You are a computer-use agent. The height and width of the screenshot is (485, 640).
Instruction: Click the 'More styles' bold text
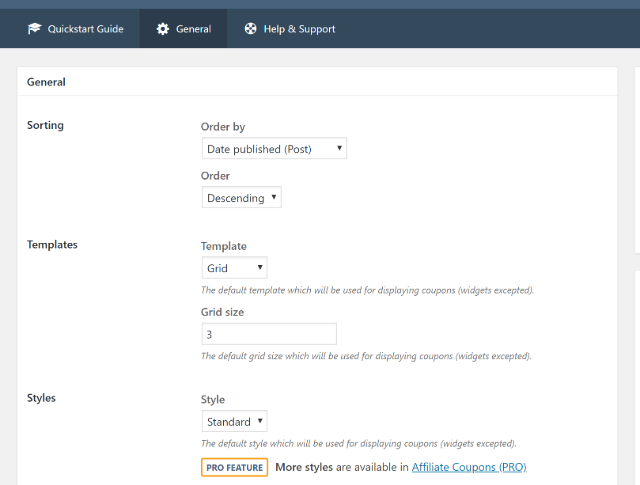tap(304, 467)
